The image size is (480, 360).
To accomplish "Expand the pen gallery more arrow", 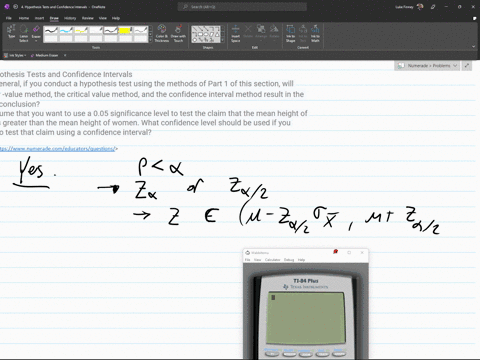I will coord(151,40).
